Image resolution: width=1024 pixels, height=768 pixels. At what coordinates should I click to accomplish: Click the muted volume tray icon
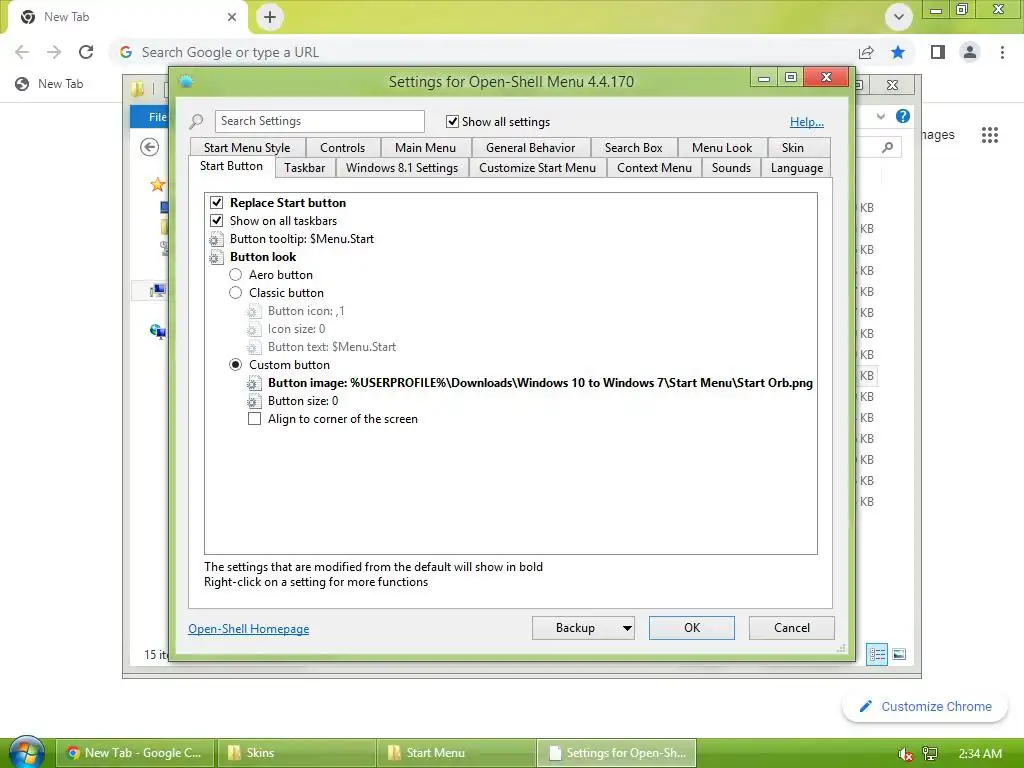905,754
